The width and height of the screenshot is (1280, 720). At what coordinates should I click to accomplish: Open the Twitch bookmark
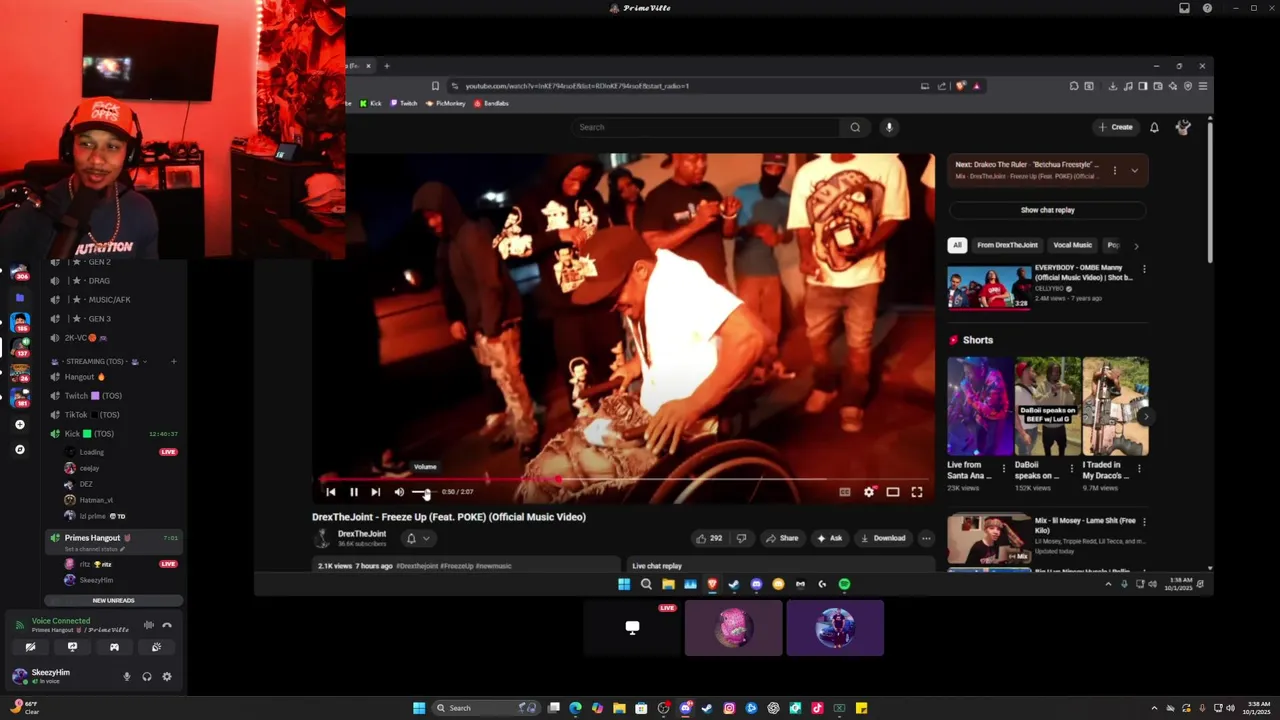click(x=404, y=103)
